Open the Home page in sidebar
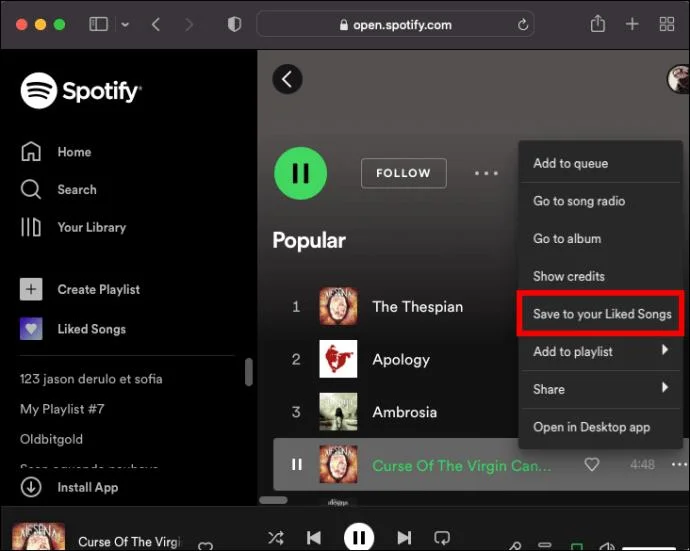 click(x=56, y=152)
